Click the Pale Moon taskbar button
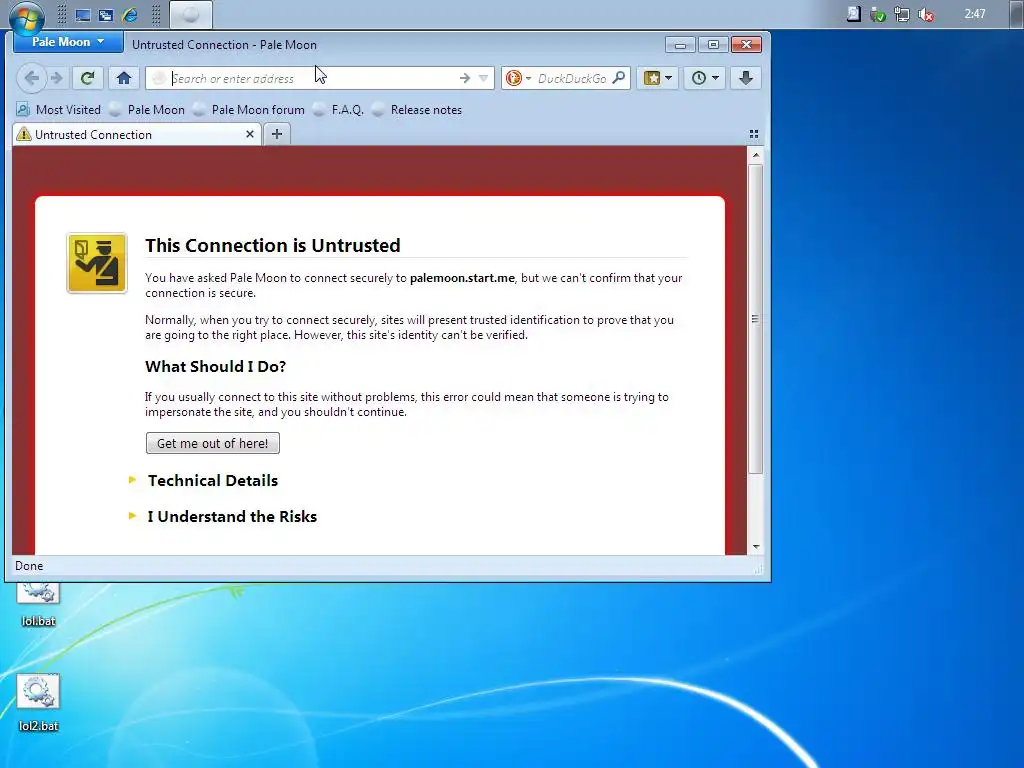 click(191, 14)
